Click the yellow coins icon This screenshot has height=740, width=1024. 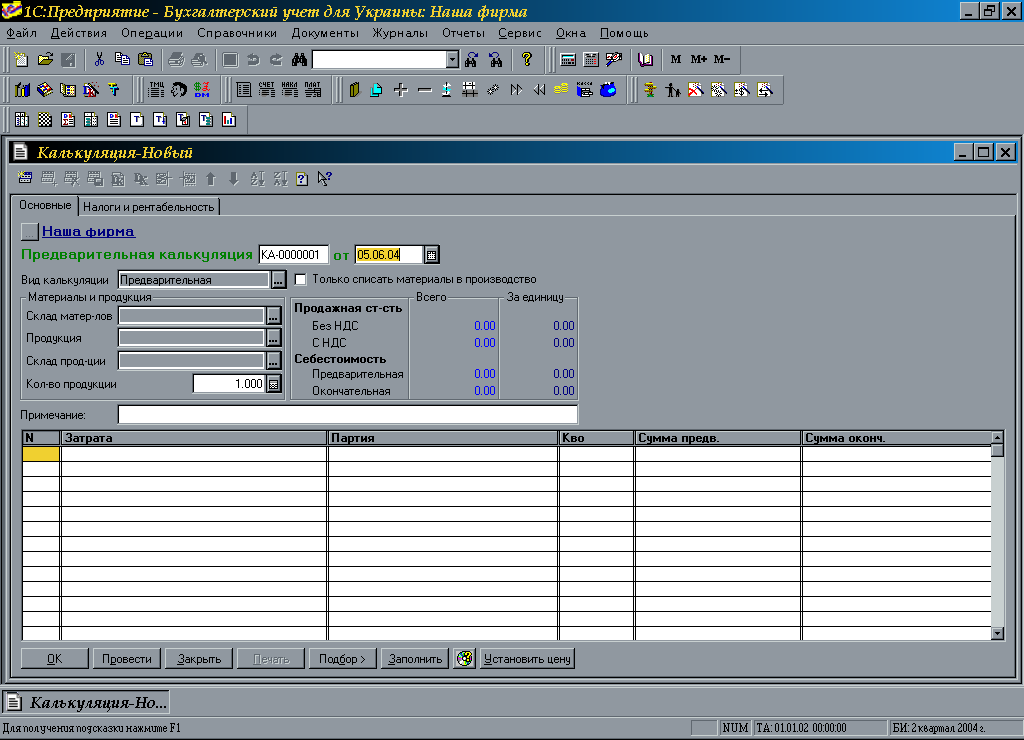pyautogui.click(x=561, y=90)
